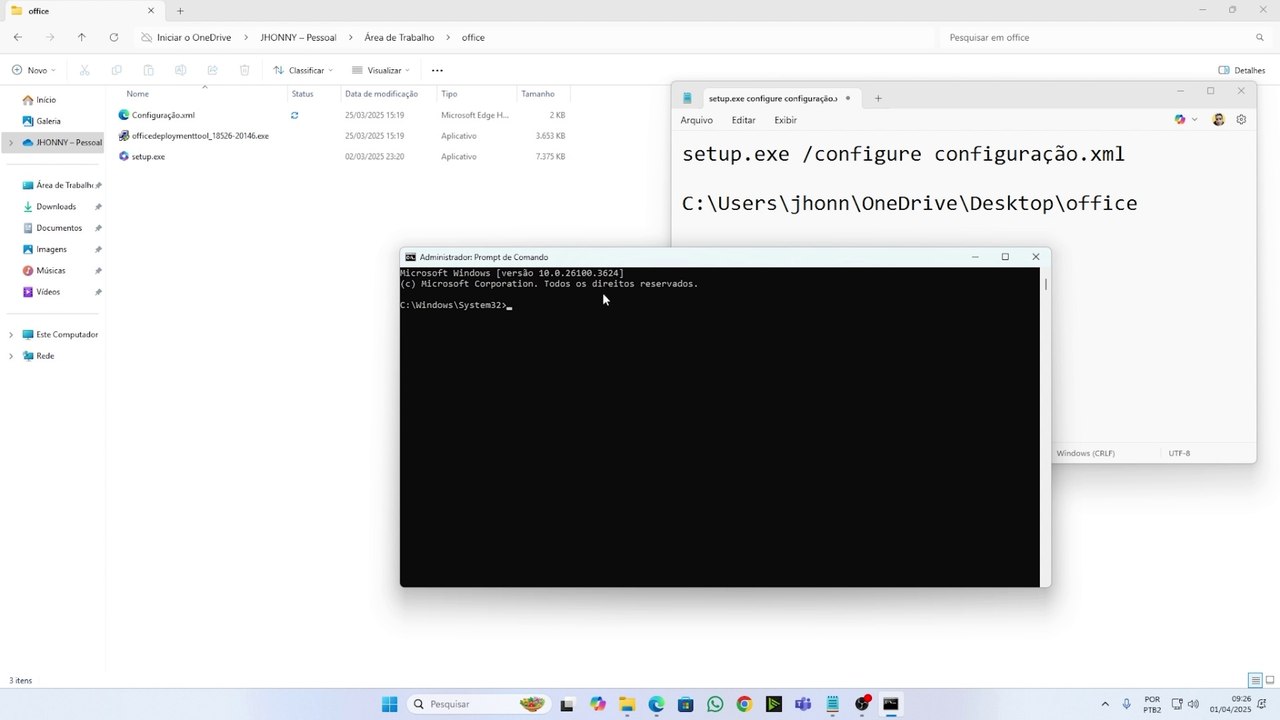Screen dimensions: 1280x720
Task: Open the Visualizar view dropdown
Action: tap(382, 70)
